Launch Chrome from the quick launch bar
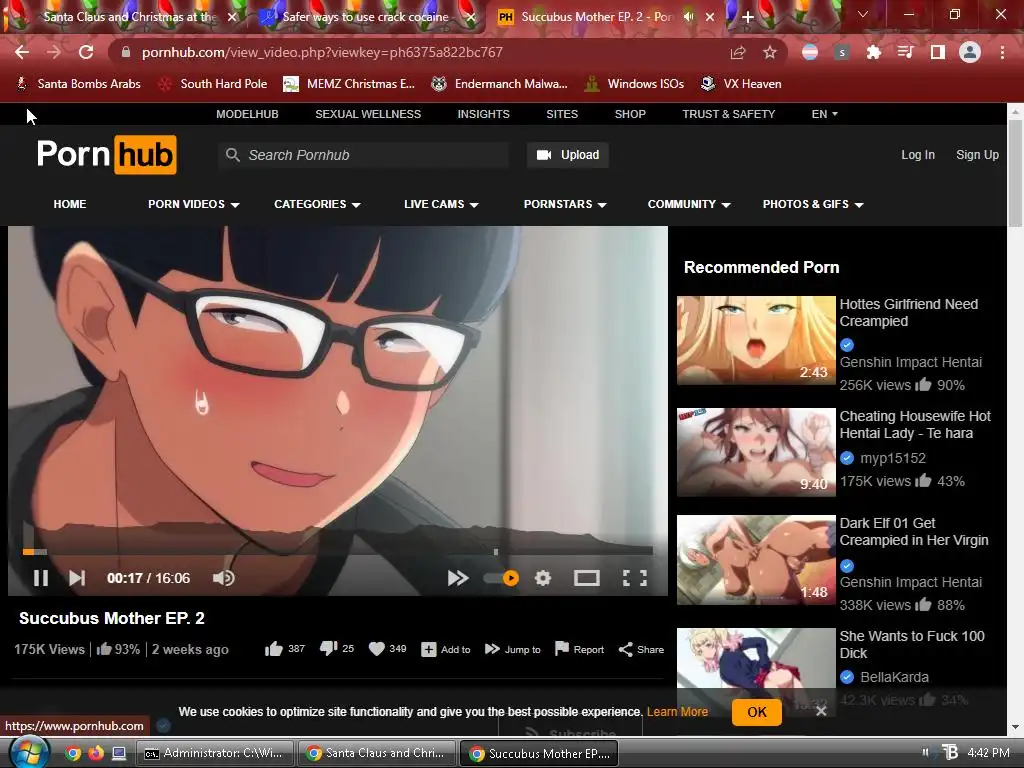The width and height of the screenshot is (1024, 768). 73,753
